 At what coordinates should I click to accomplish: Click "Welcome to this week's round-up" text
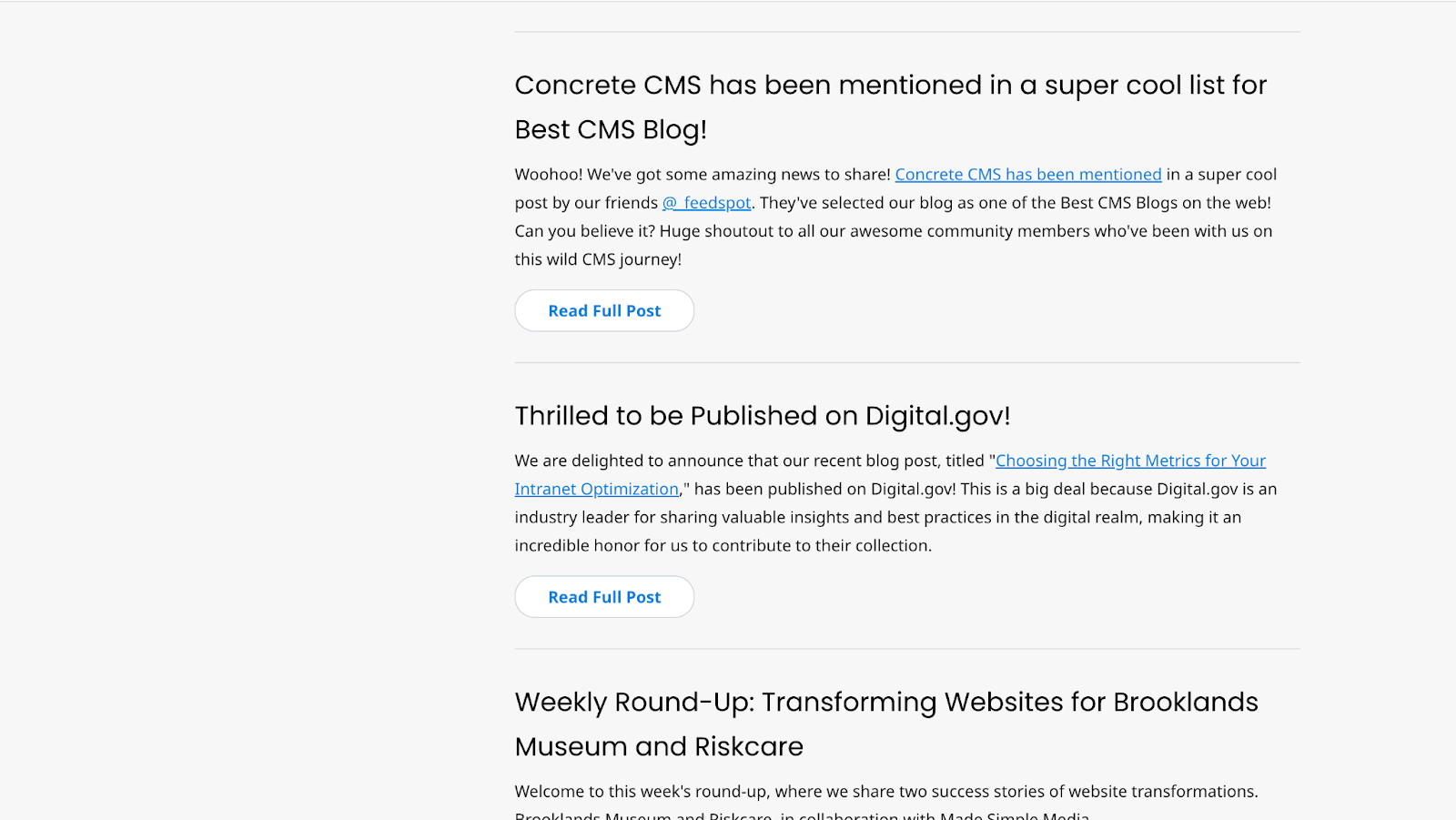tap(640, 792)
